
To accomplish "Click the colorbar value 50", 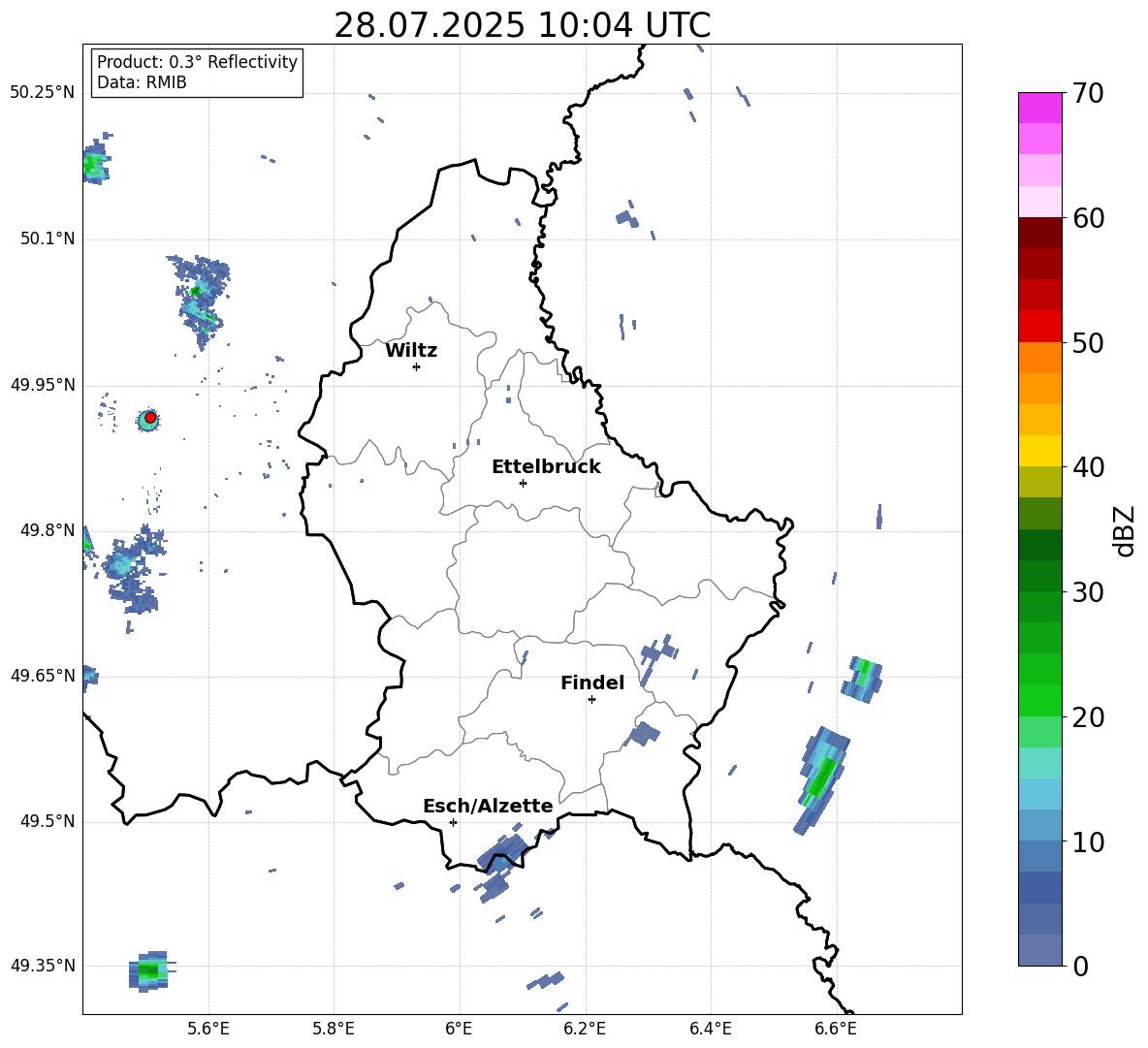I will pos(1088,342).
